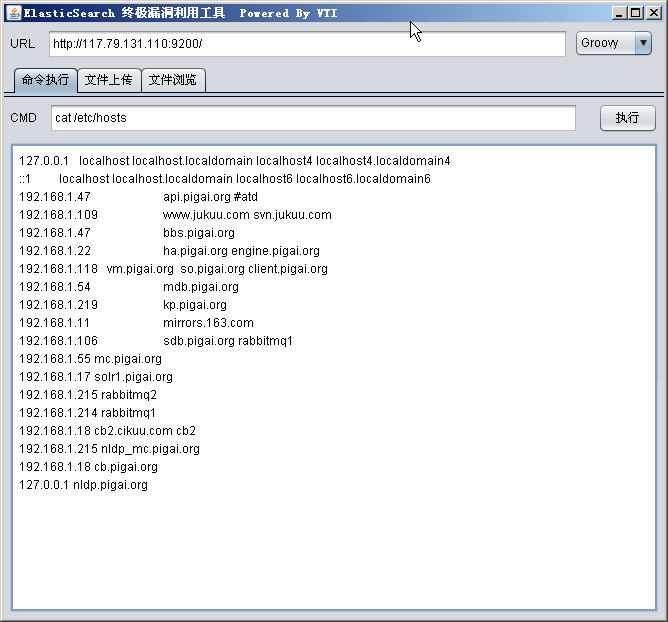Select the www.jukuu.com svn.jukuu.com line
The height and width of the screenshot is (622, 668).
pos(247,215)
